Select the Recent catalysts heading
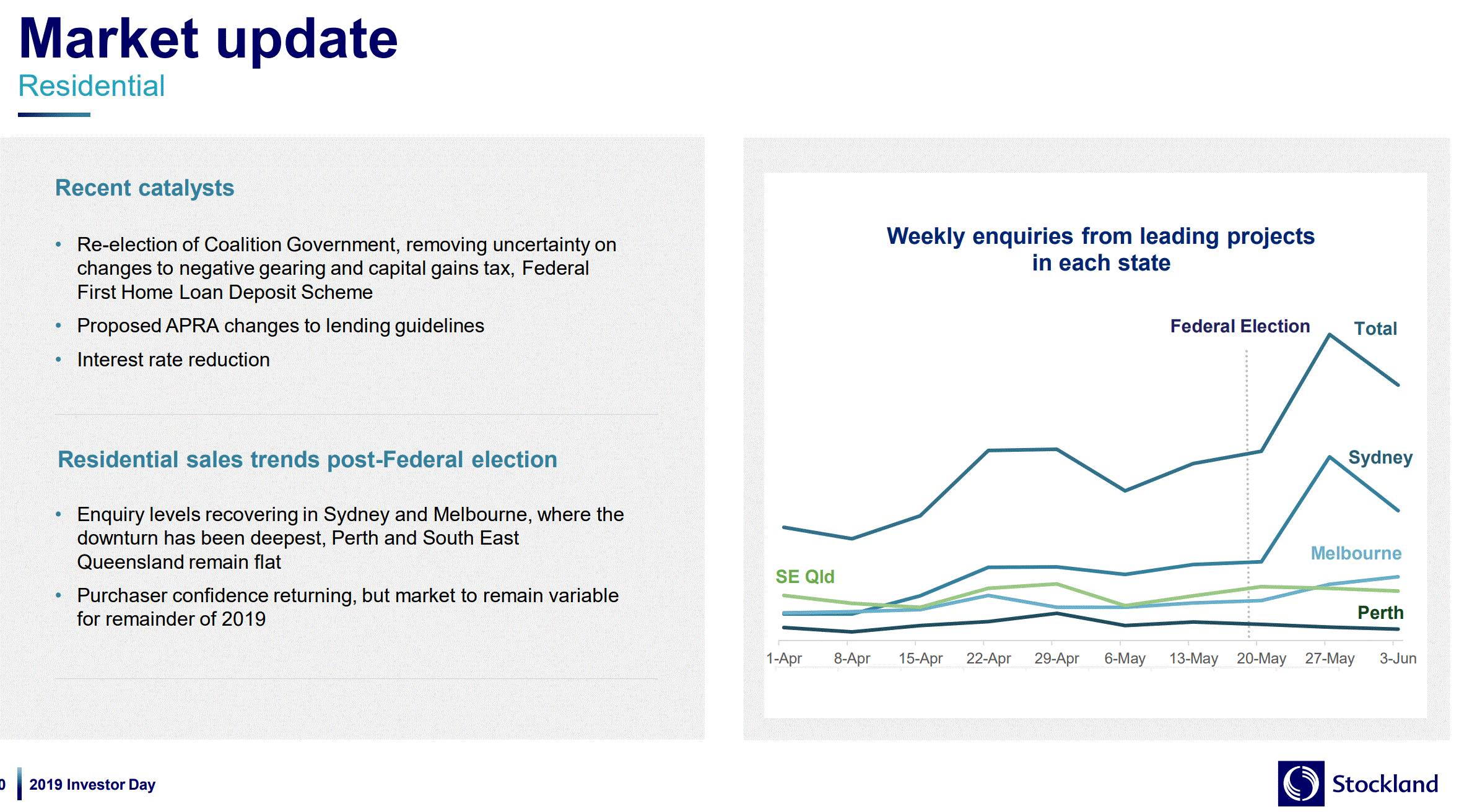Screen dimensions: 1459x812 tap(144, 188)
